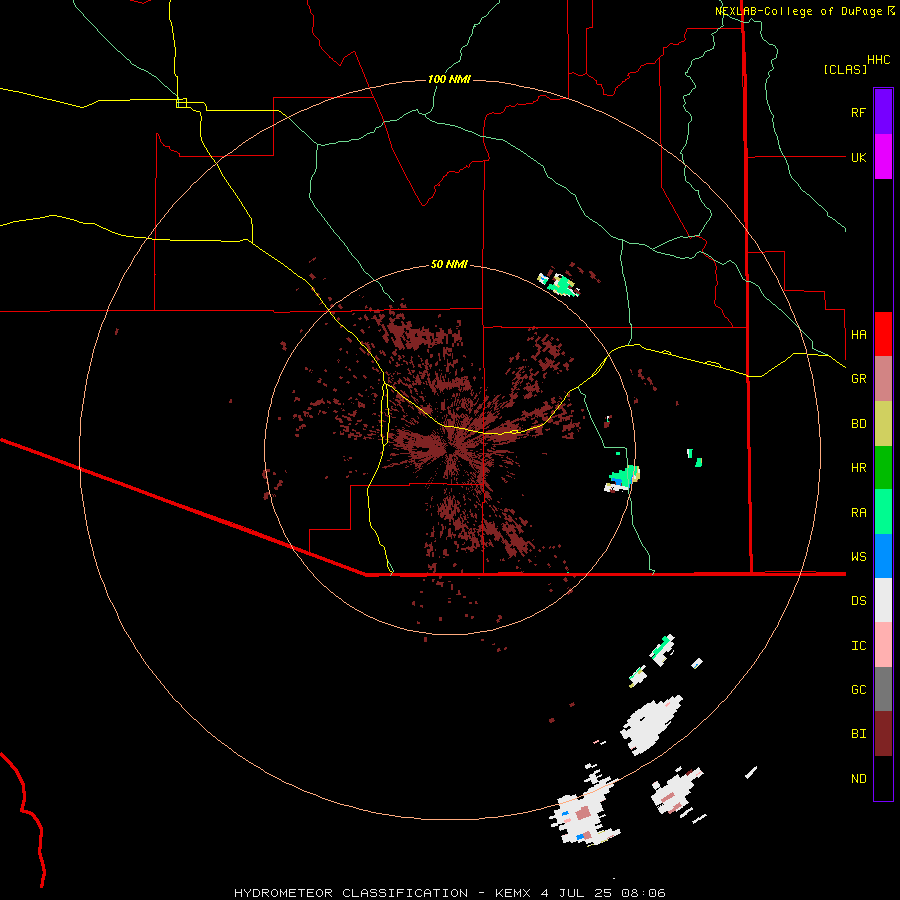This screenshot has width=900, height=900.
Task: Click the 'HHC' product code text
Action: pos(878,60)
